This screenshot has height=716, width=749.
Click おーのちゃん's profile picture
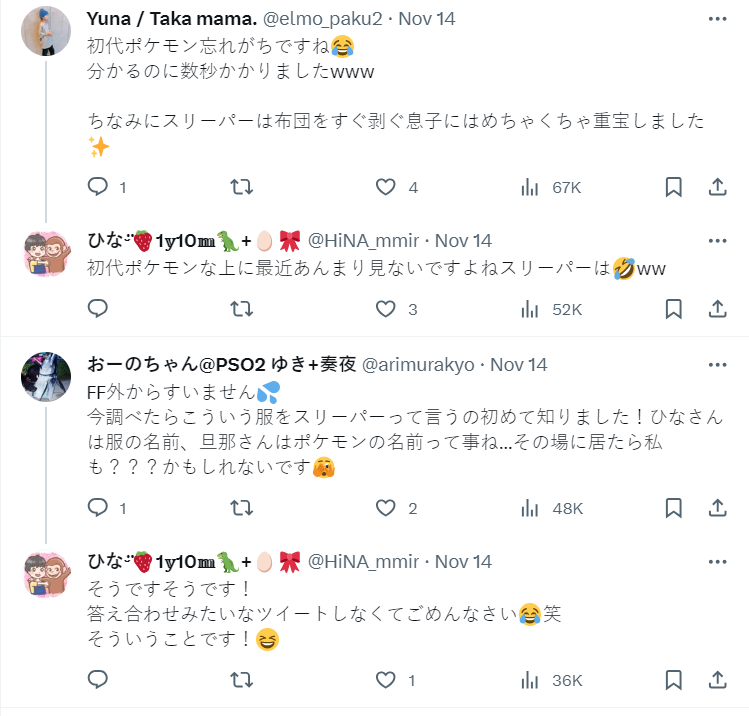[46, 376]
